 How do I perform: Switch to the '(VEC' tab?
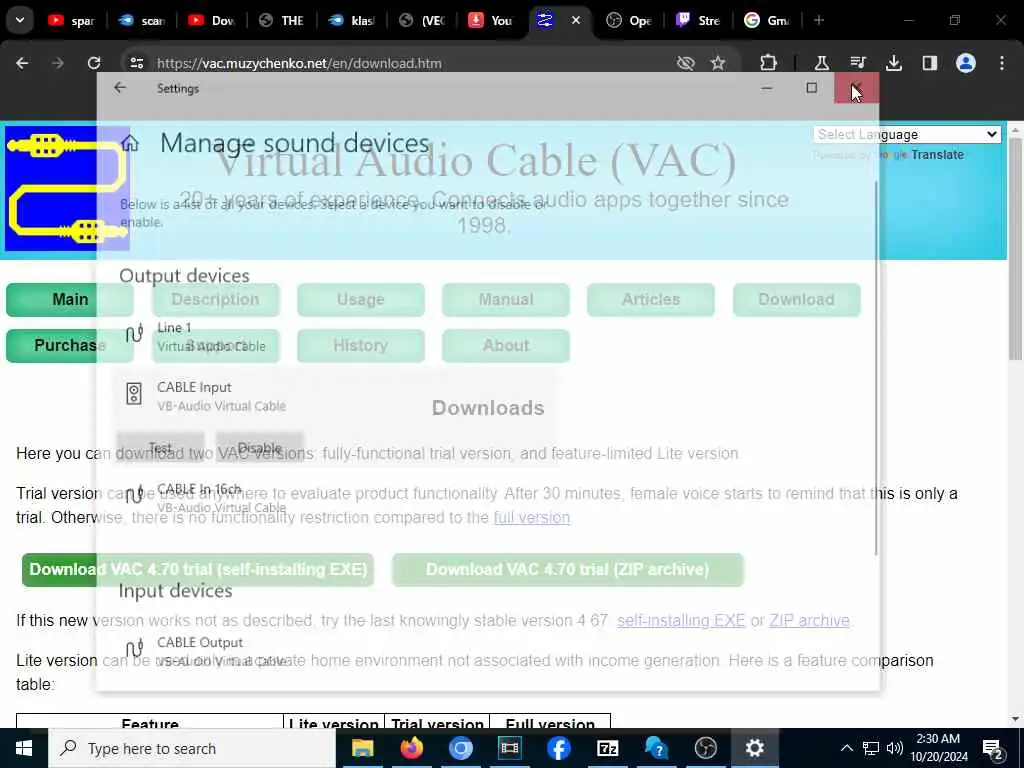[421, 20]
